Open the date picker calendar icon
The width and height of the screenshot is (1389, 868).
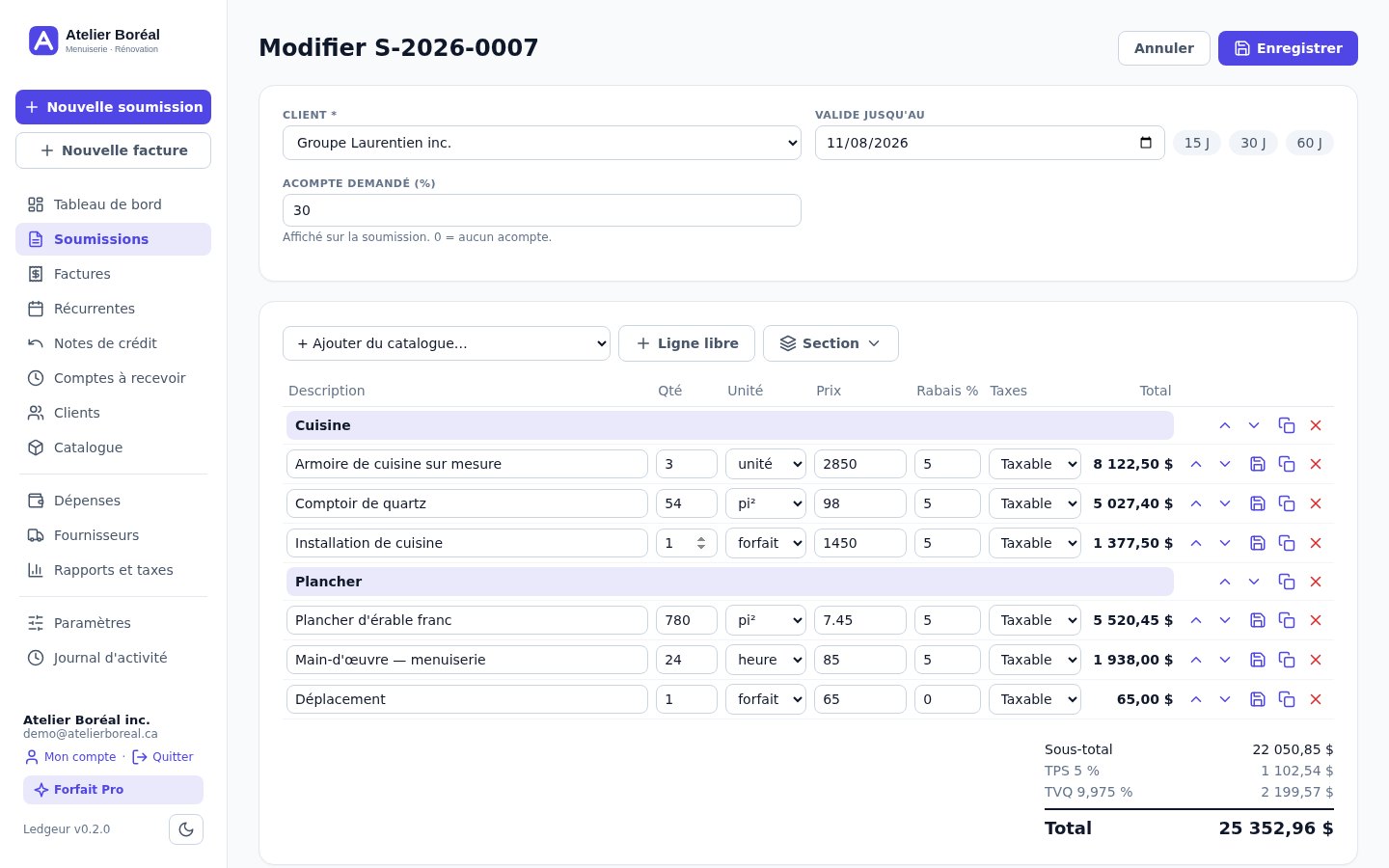click(x=1146, y=143)
